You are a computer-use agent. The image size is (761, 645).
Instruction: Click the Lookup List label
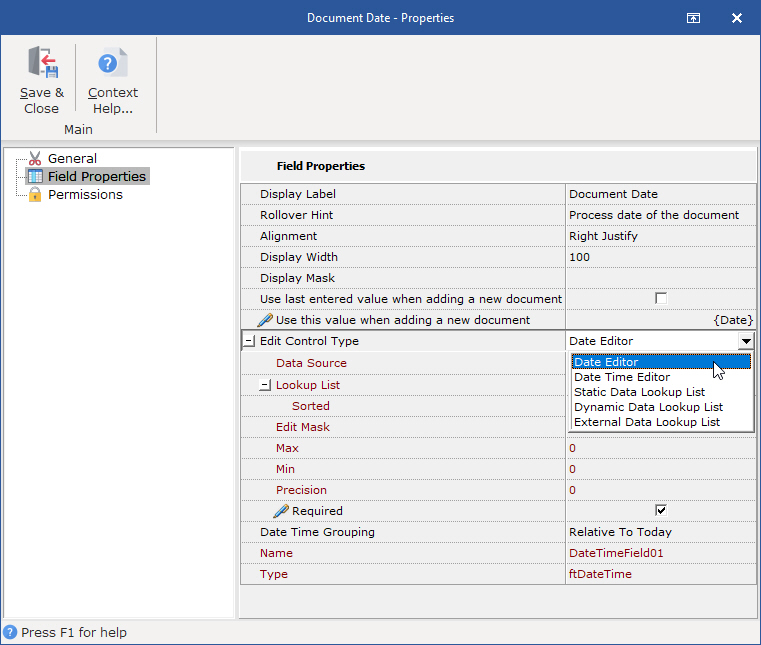coord(308,385)
